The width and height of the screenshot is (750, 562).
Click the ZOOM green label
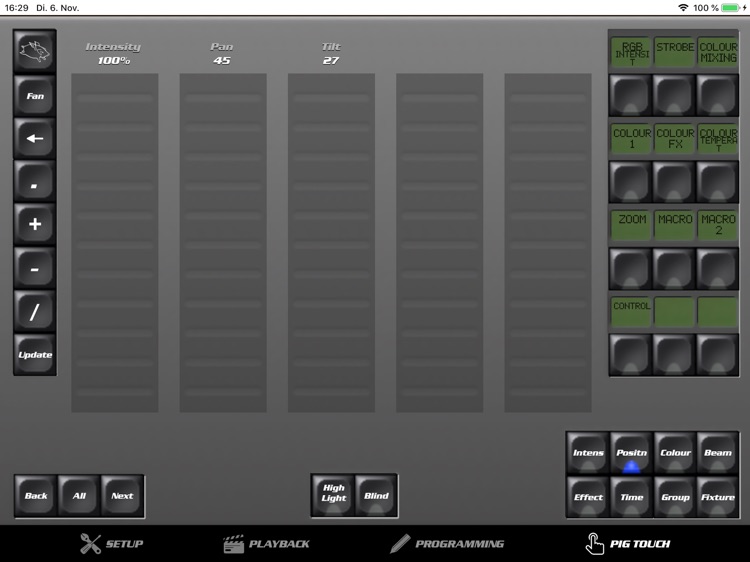pyautogui.click(x=631, y=225)
